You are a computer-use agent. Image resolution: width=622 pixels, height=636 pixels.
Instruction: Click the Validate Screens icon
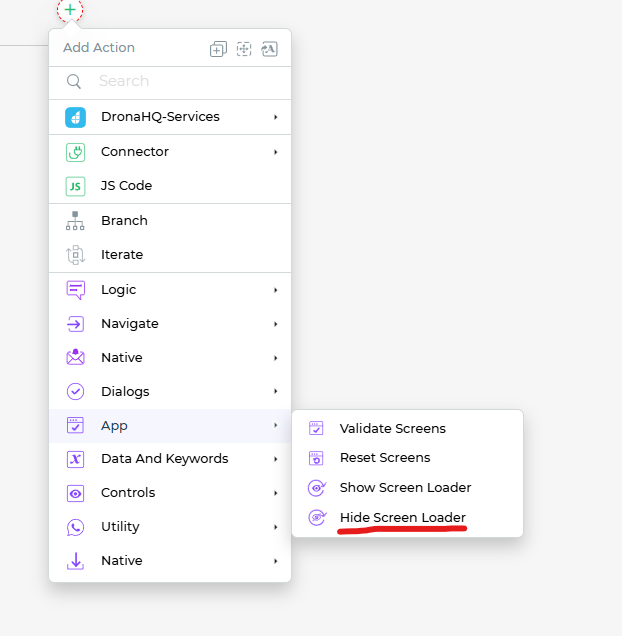coord(316,428)
